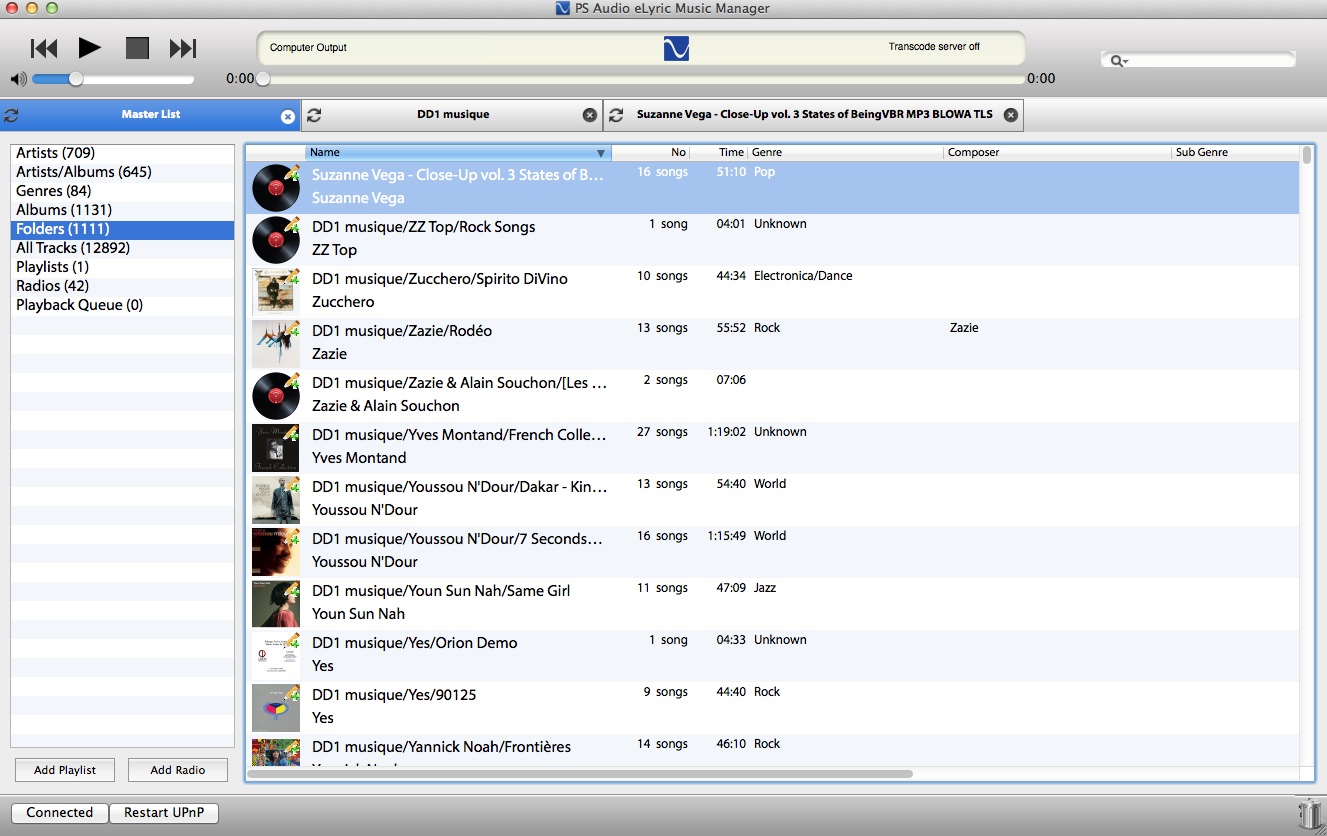1327x836 pixels.
Task: Click Youn Sun Nah Same Girl cover
Action: pos(276,603)
